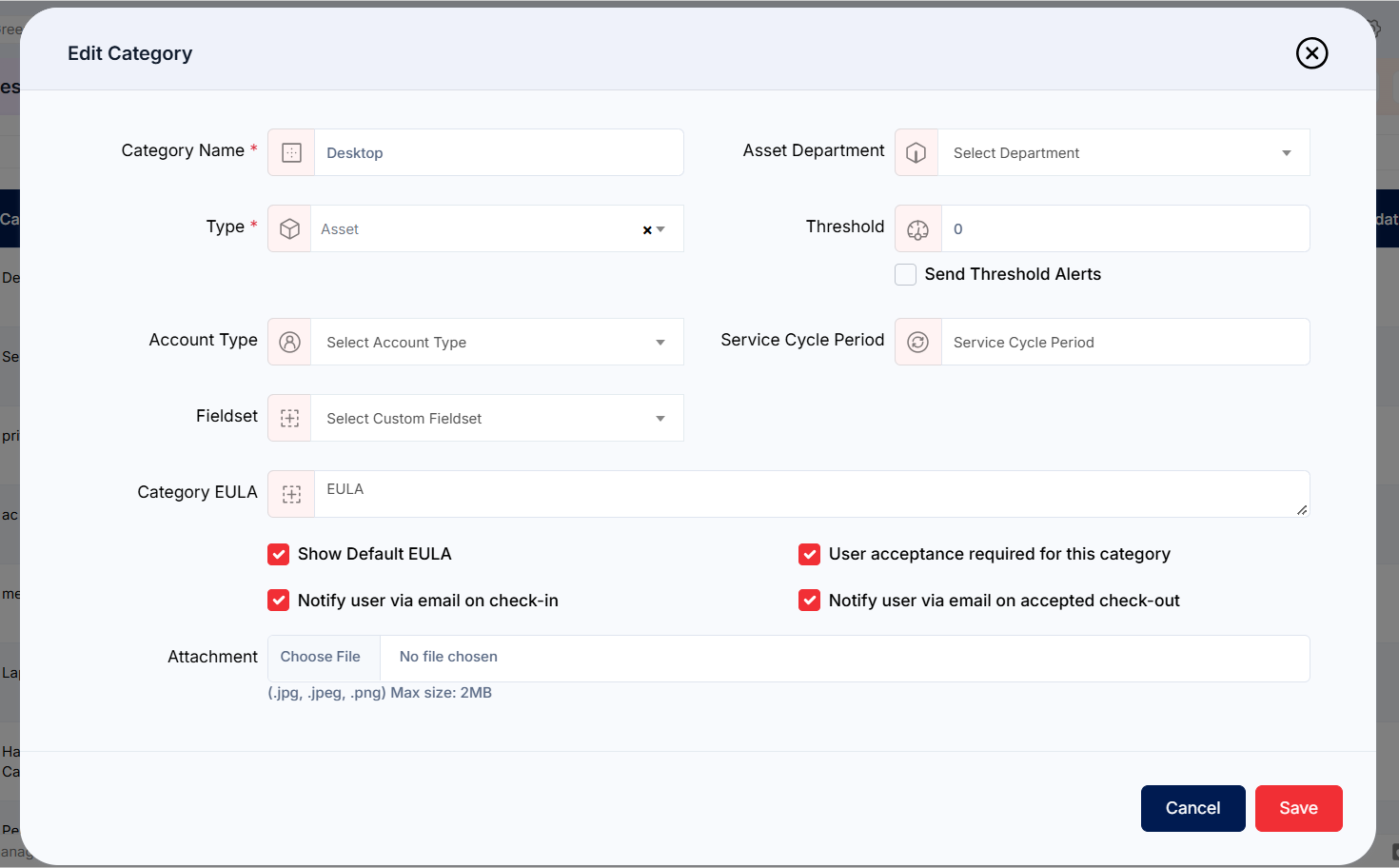Click the Cancel button
1399x868 pixels.
(x=1193, y=808)
